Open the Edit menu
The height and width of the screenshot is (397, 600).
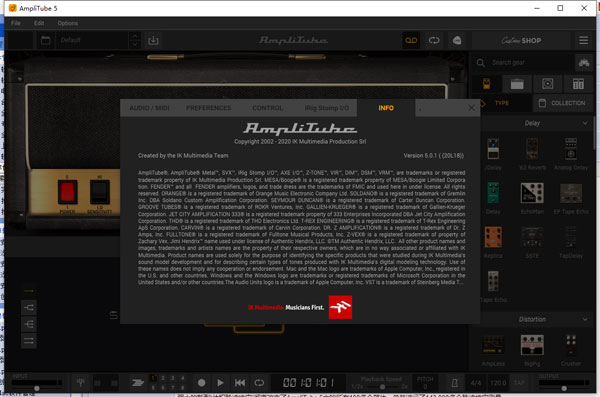click(39, 23)
